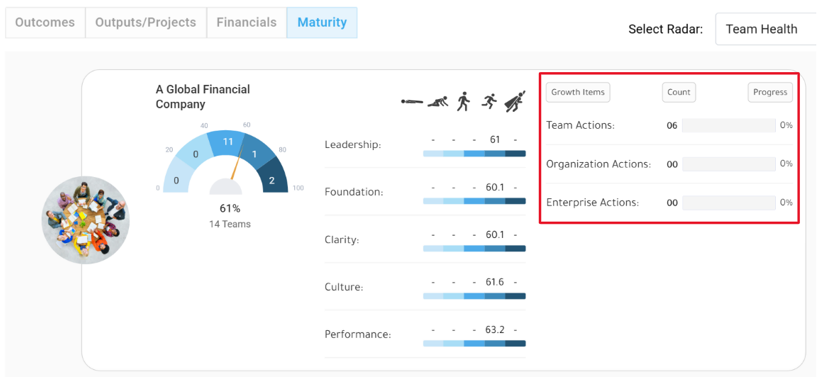This screenshot has height=387, width=820.
Task: Click the Team Actions progress bar
Action: click(x=729, y=126)
